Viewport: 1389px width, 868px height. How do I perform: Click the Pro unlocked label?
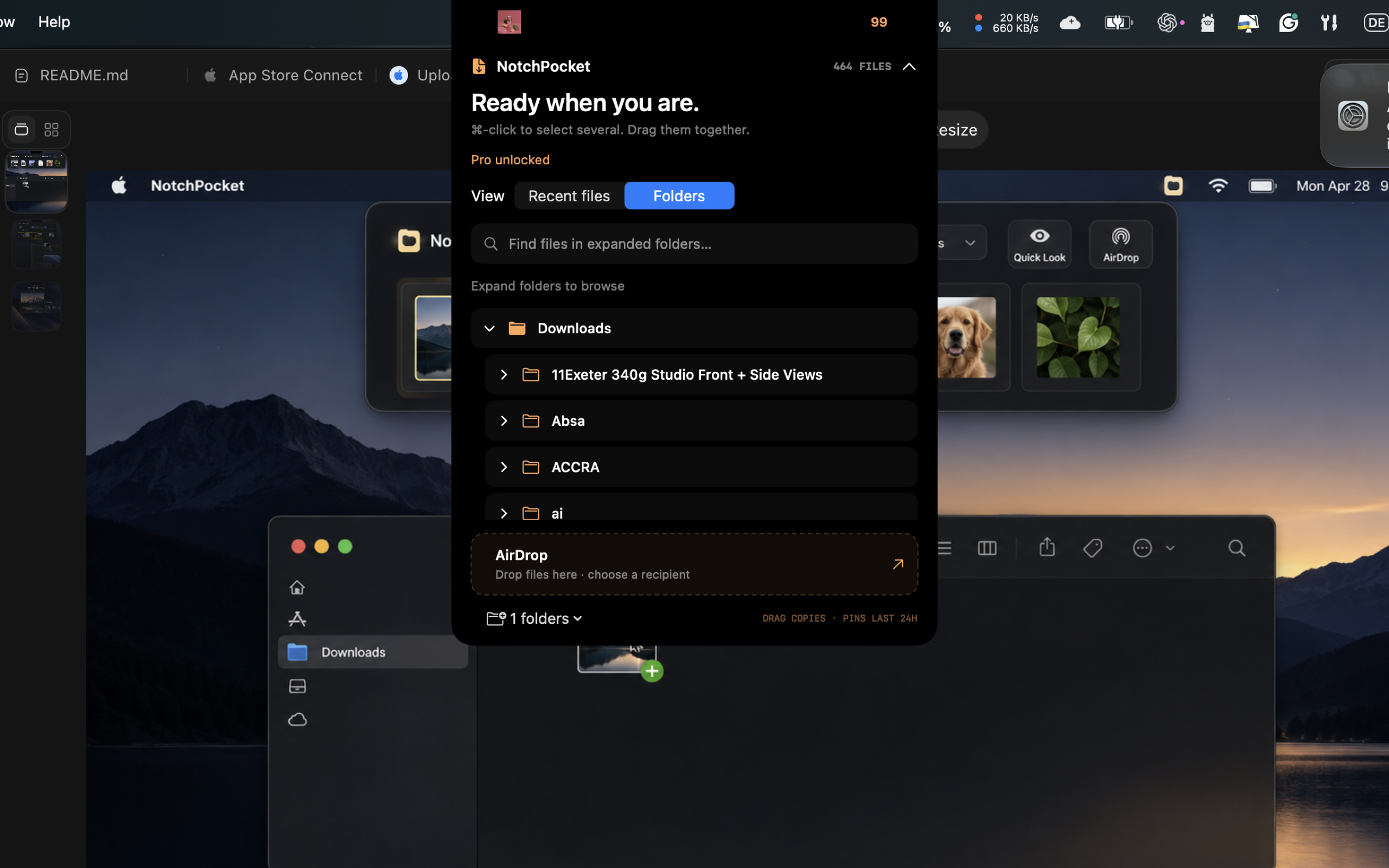pos(510,159)
